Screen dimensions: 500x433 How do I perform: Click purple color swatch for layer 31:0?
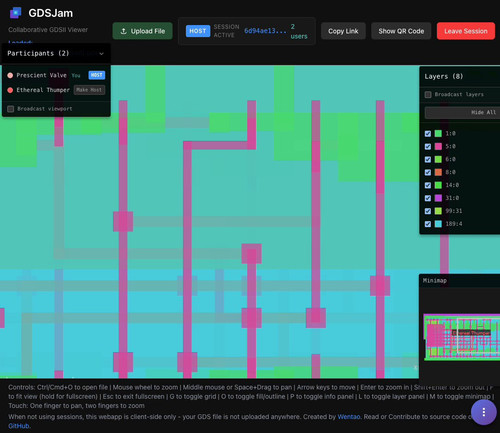pyautogui.click(x=438, y=198)
